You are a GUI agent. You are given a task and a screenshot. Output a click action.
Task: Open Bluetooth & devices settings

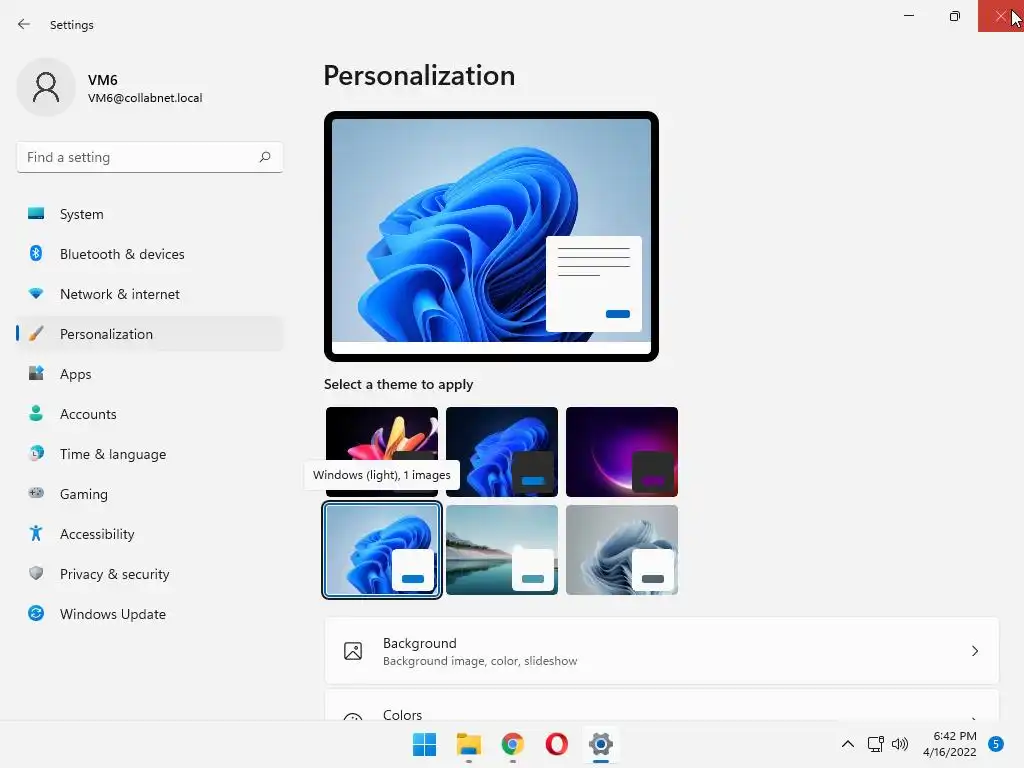tap(150, 254)
